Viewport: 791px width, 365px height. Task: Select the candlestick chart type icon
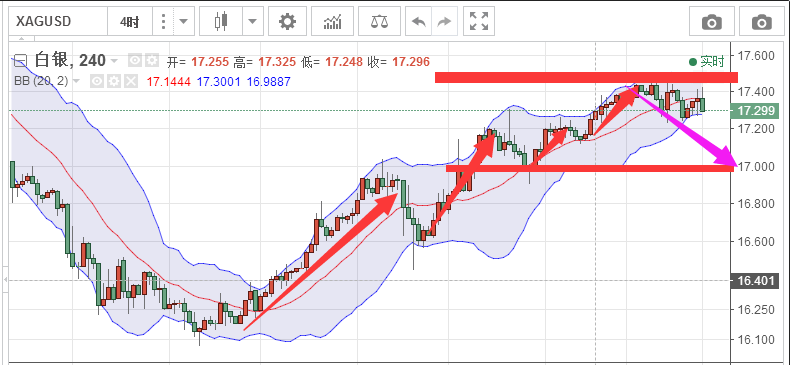point(221,22)
